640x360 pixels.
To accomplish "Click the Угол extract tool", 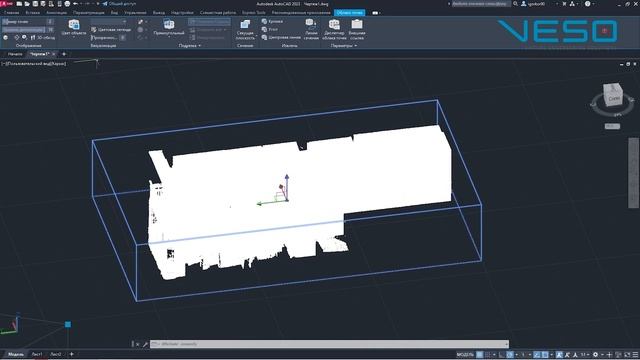I will (270, 29).
